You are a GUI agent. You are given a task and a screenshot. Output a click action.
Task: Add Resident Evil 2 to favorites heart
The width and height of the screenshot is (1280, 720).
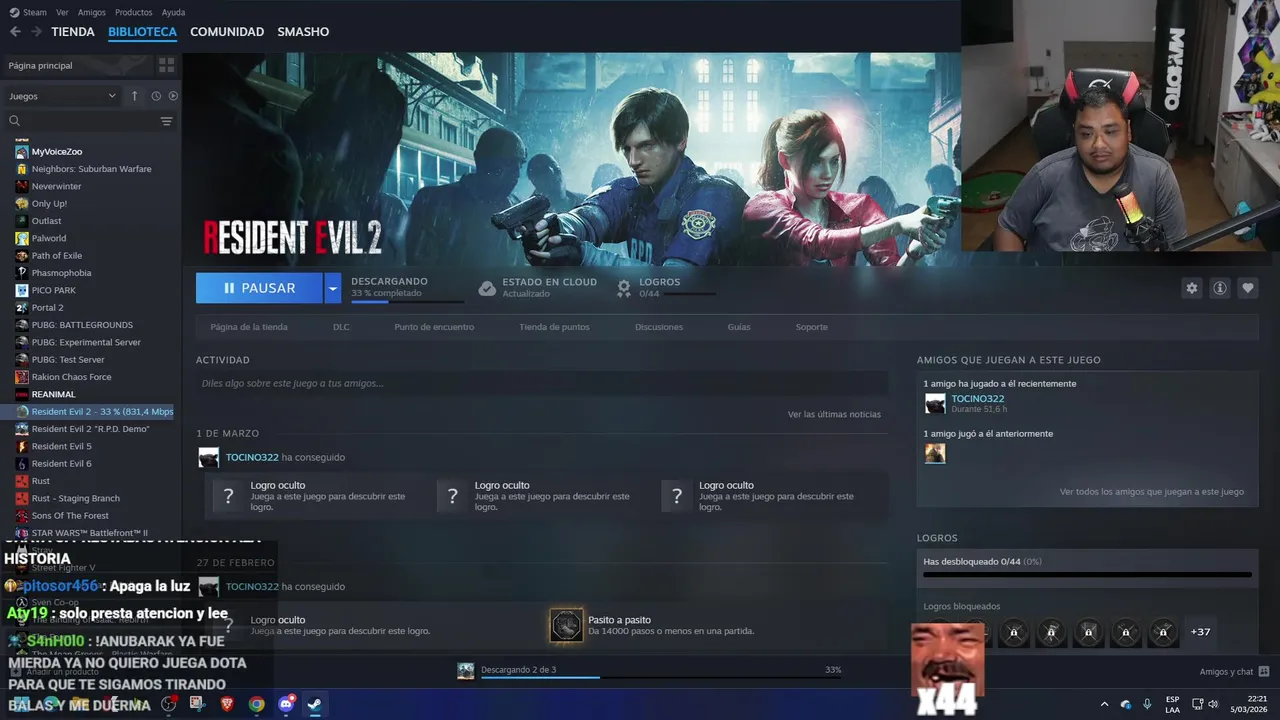pos(1248,288)
